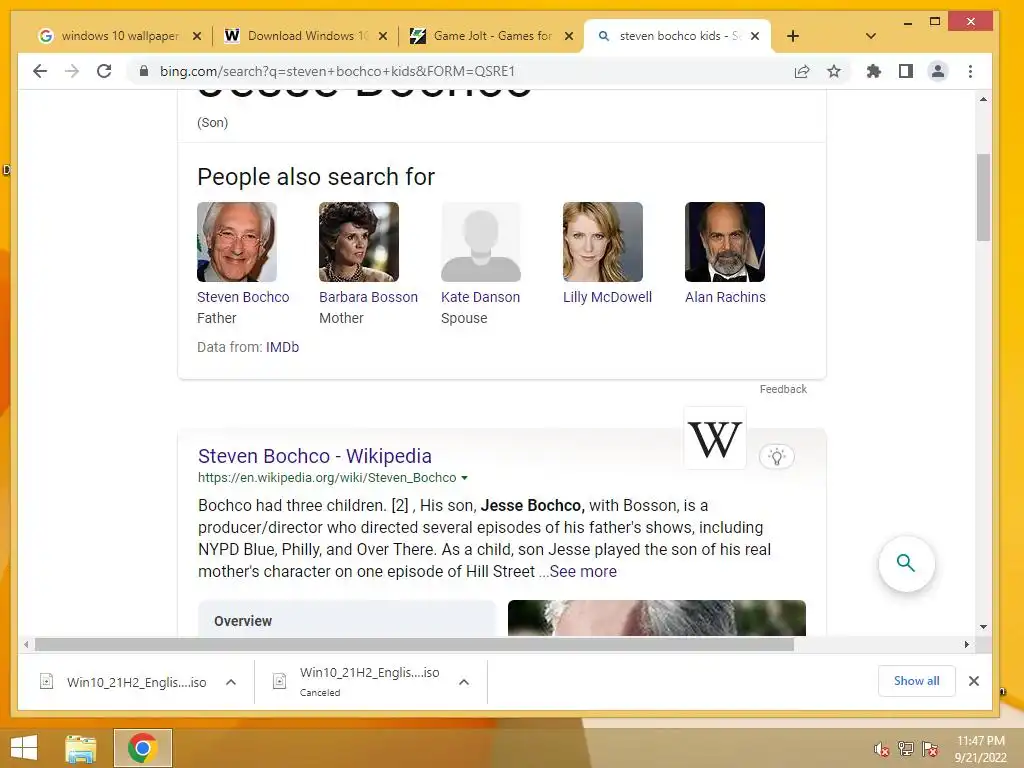Switch to Game Jolt tab
1024x768 pixels.
tap(493, 36)
